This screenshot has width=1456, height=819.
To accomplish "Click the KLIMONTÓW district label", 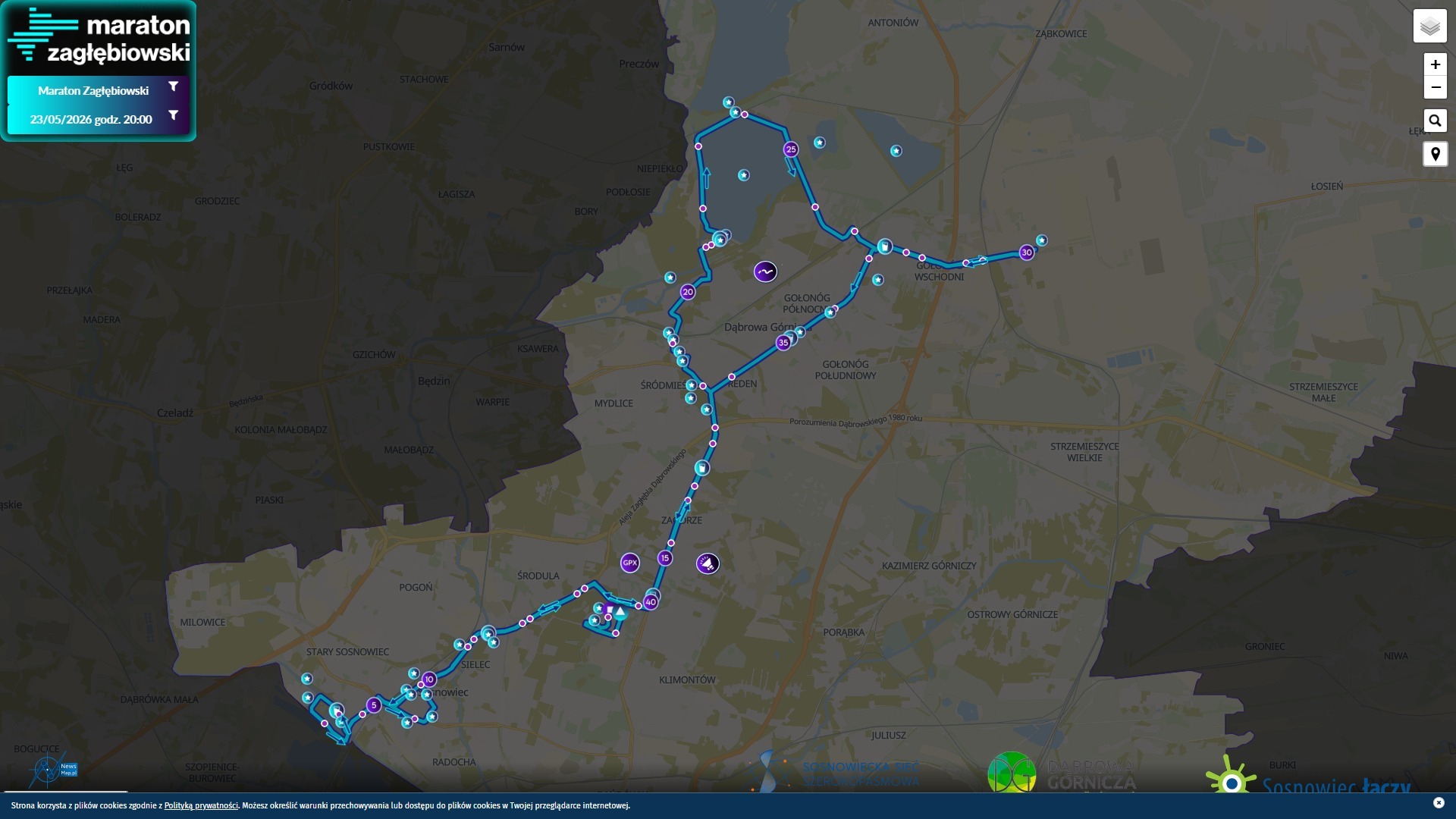I will click(x=687, y=680).
